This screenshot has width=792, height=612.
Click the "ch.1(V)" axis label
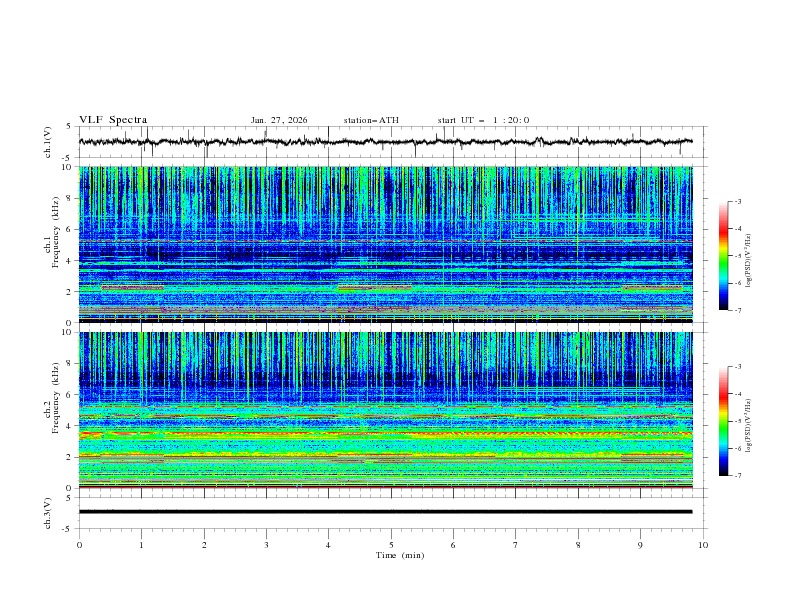48,142
